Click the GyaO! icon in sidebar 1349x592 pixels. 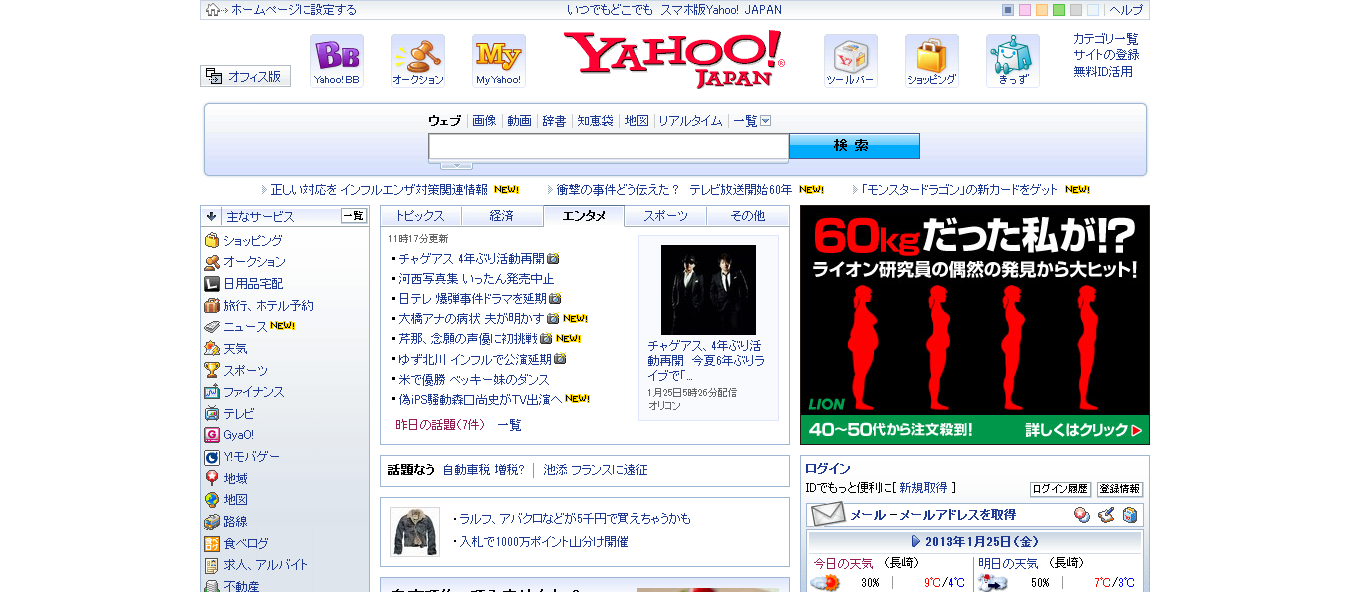[x=212, y=435]
